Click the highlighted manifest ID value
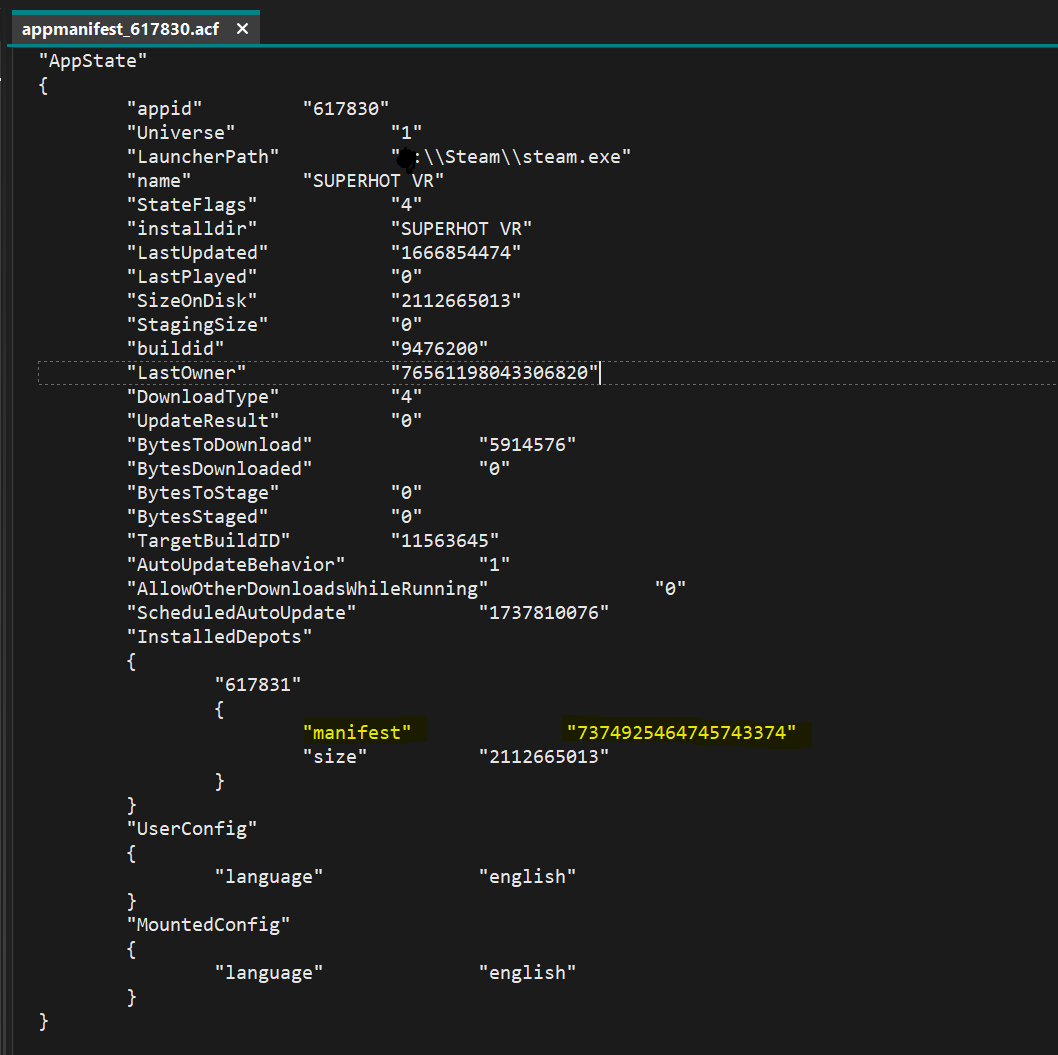The image size is (1058, 1055). [x=681, y=733]
